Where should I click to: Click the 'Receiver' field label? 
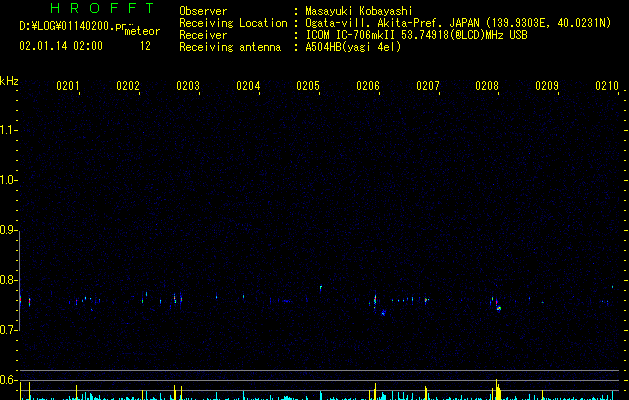pyautogui.click(x=203, y=35)
